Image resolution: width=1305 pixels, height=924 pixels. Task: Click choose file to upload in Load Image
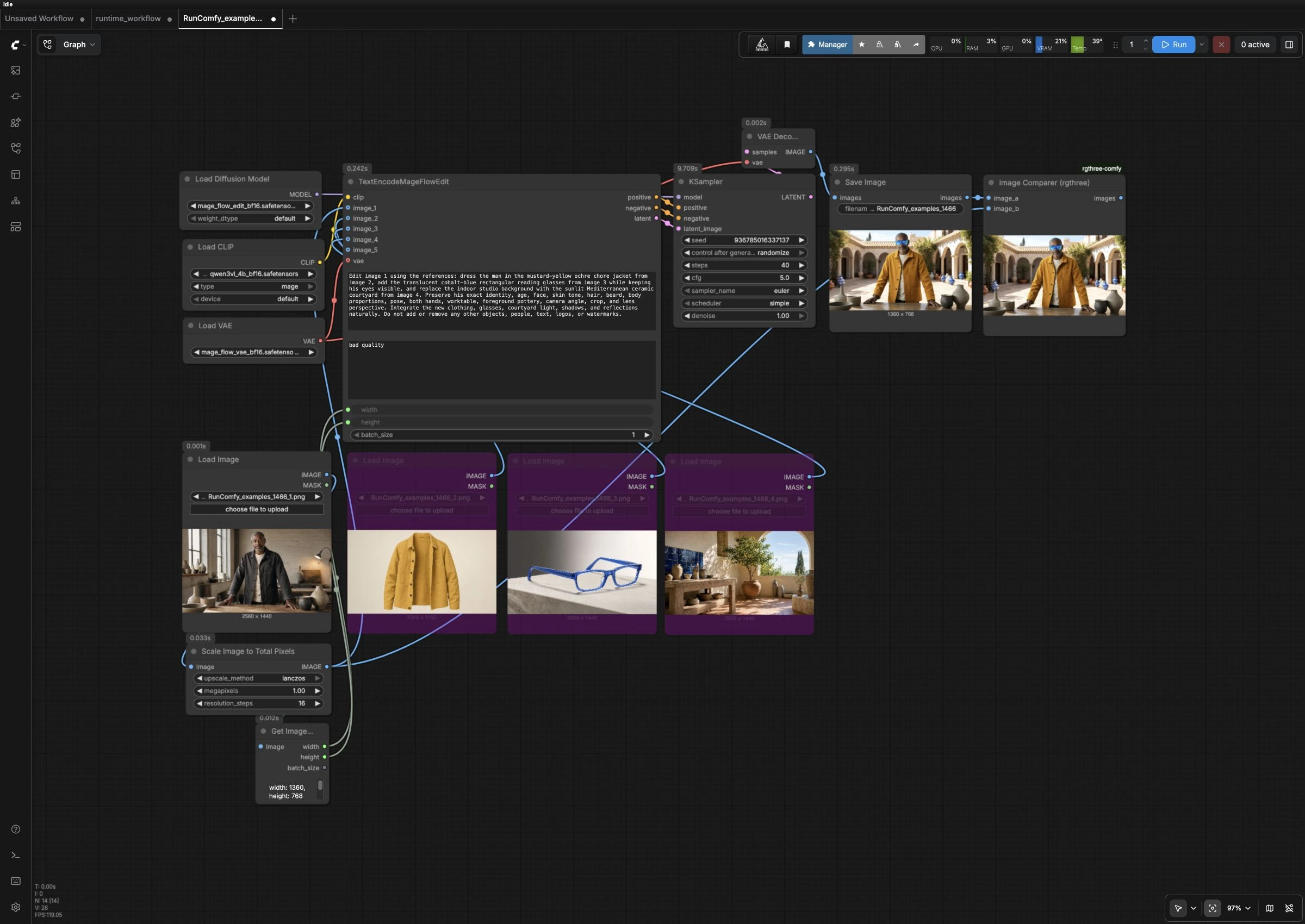(x=257, y=509)
